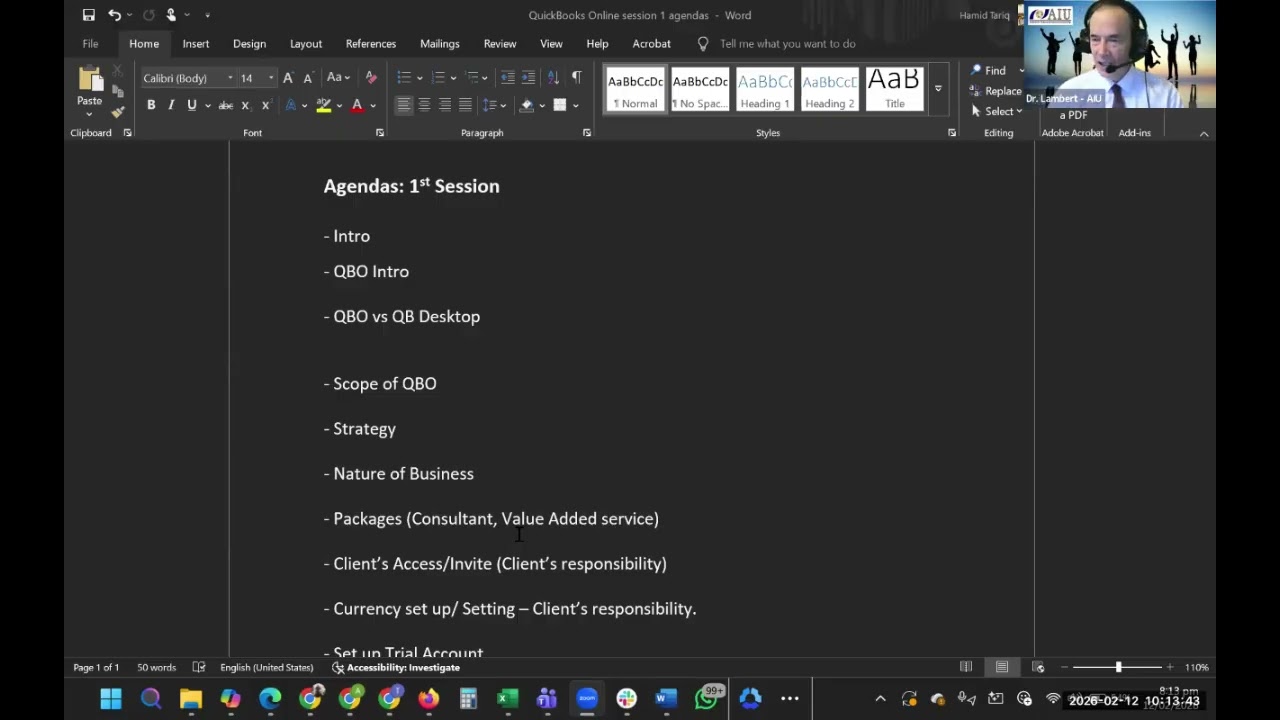
Task: Increase indent of the paragraph
Action: tap(528, 78)
